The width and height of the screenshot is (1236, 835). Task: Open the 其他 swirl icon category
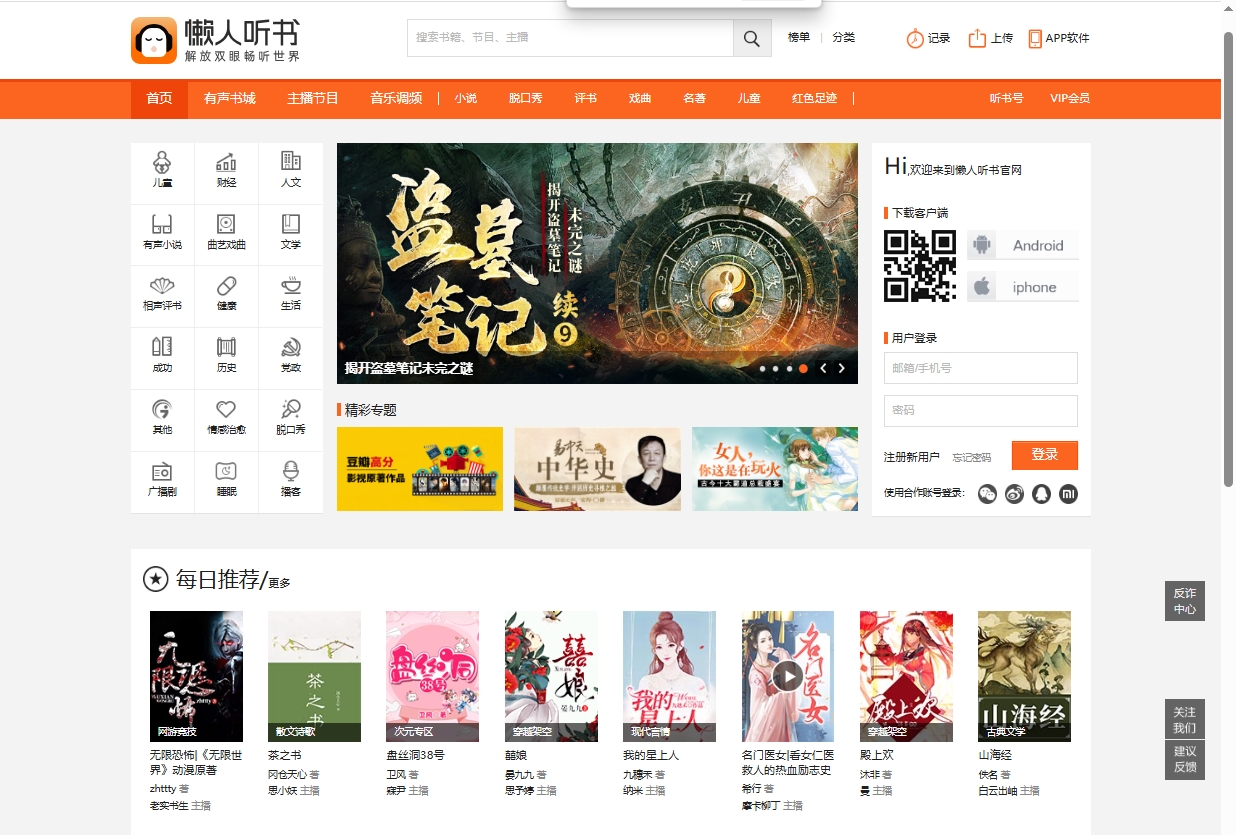coord(162,417)
